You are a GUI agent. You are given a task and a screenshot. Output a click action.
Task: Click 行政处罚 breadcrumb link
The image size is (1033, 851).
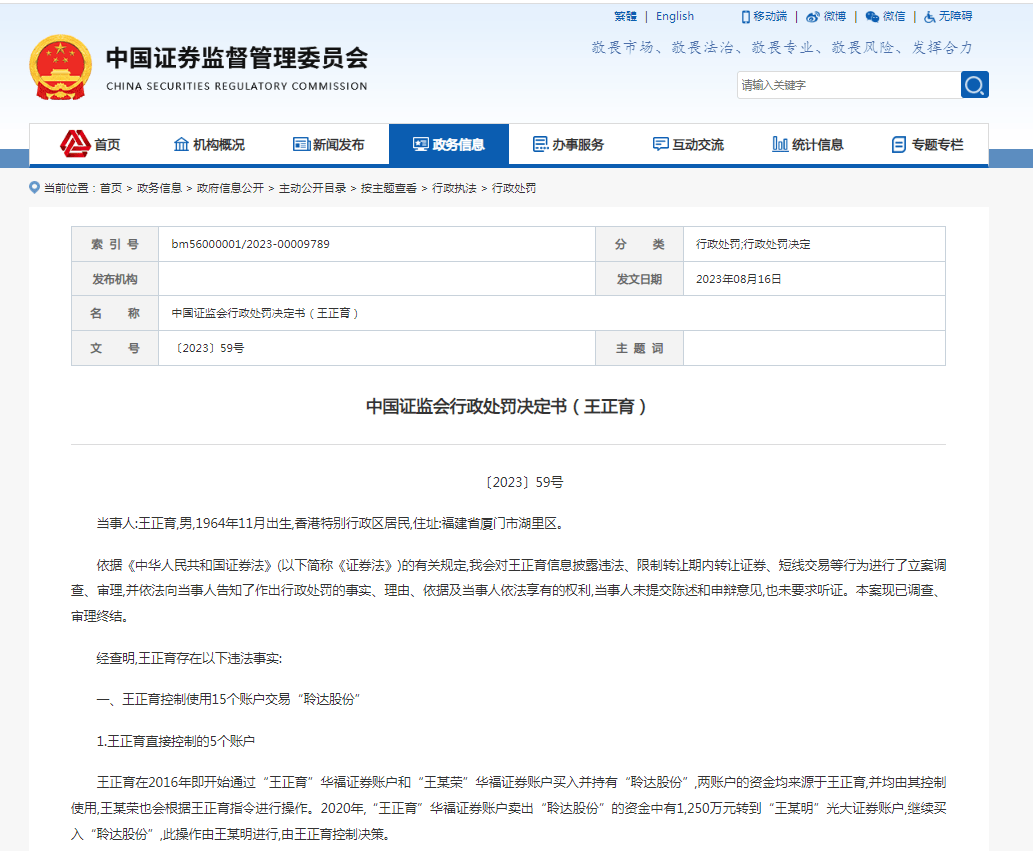[x=514, y=188]
